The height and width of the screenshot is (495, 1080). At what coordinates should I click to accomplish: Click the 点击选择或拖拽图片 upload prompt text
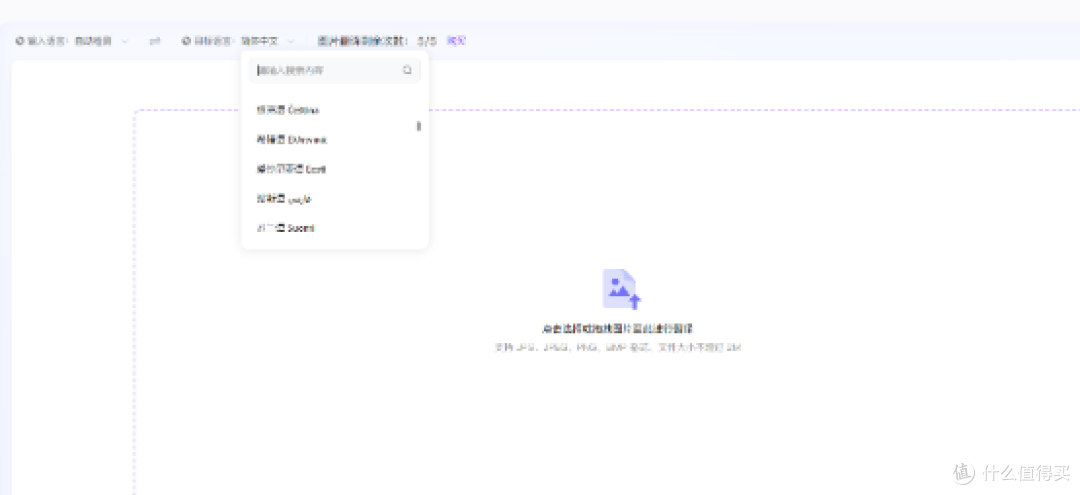(x=618, y=329)
